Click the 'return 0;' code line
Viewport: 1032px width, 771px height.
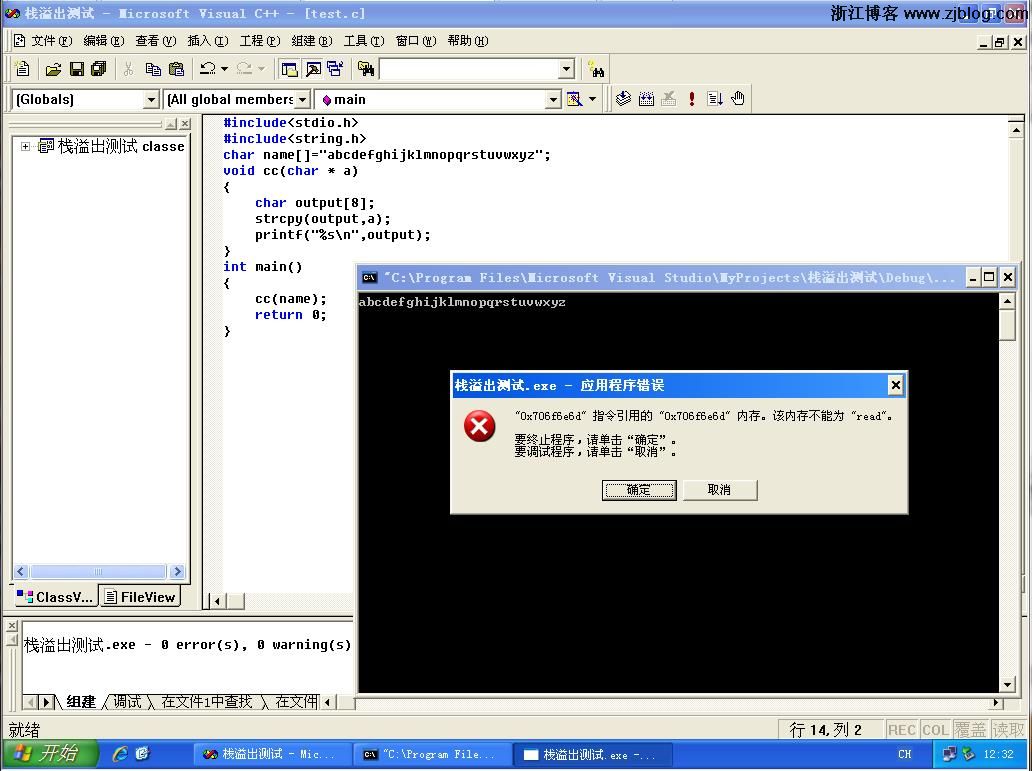290,315
